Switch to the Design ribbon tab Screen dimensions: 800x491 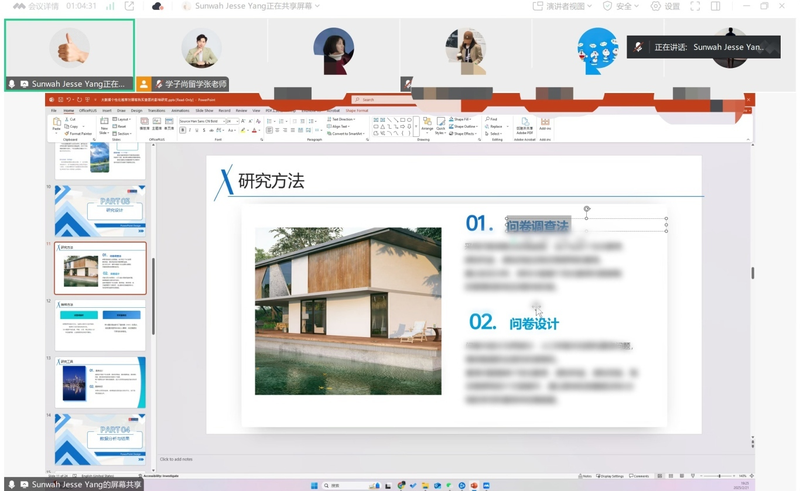[x=137, y=111]
